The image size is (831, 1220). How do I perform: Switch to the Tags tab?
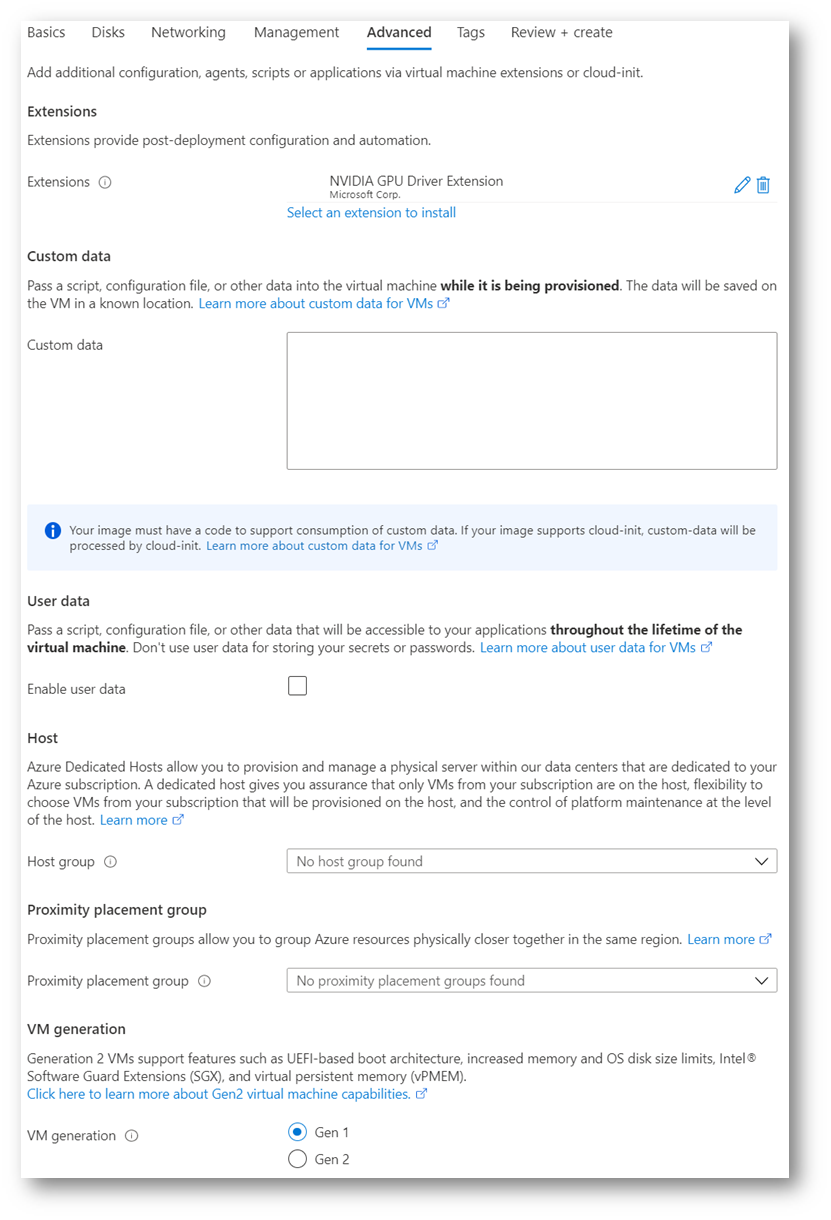[470, 32]
